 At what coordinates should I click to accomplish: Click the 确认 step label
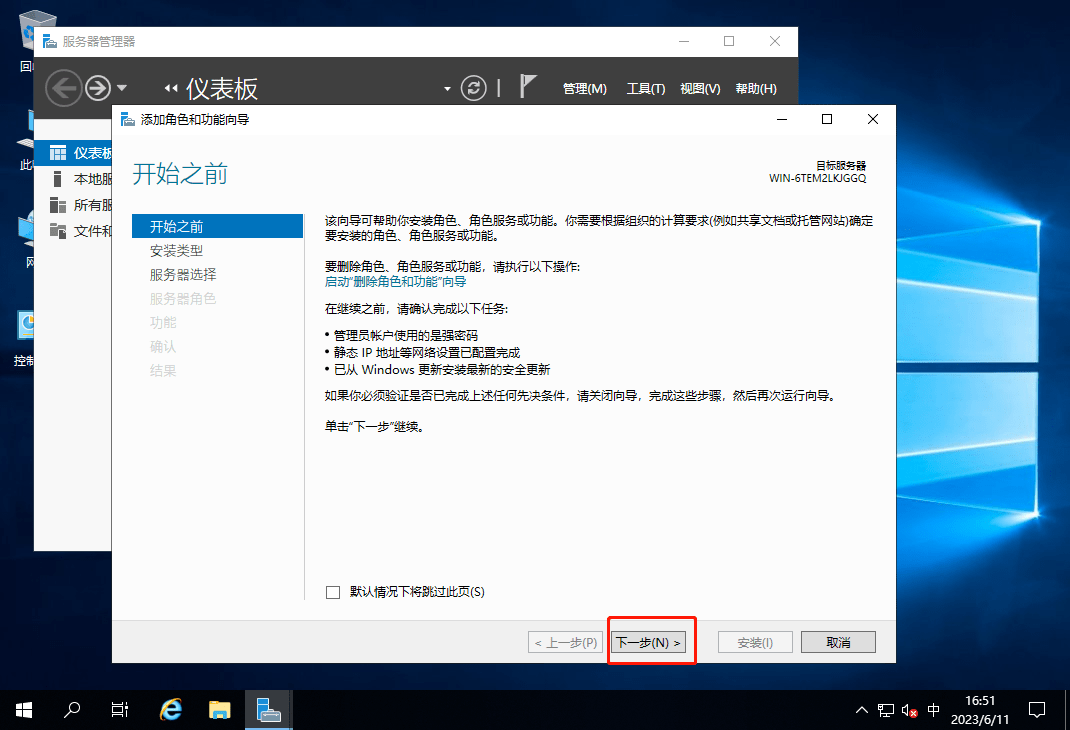click(x=163, y=347)
